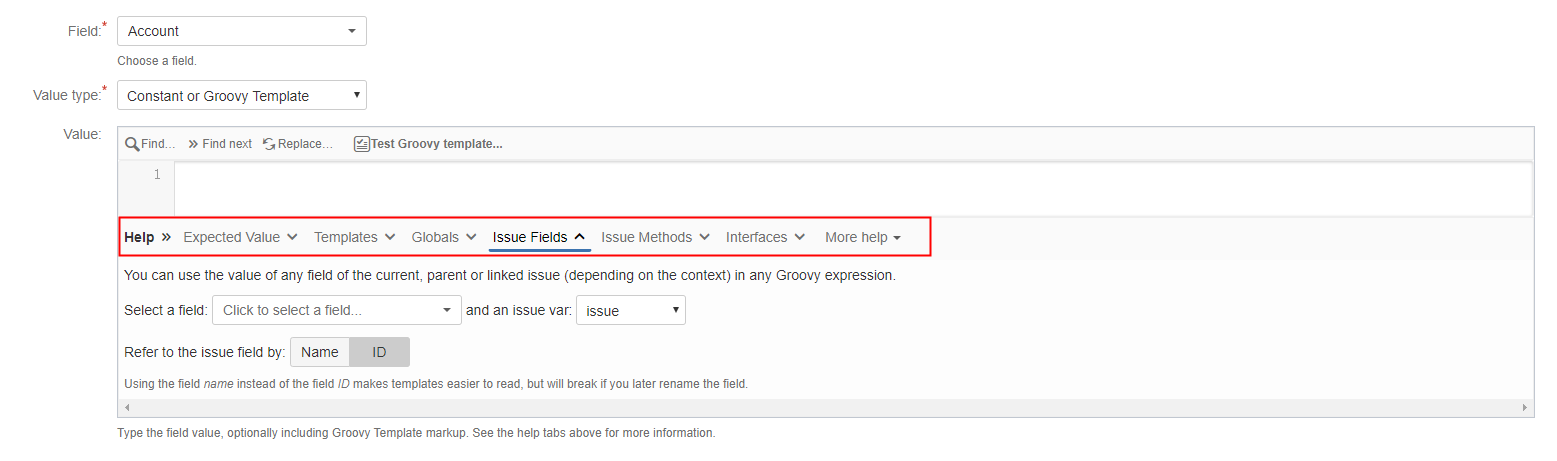Open the Globals help tab
Screen dimensions: 1557x461
point(442,238)
